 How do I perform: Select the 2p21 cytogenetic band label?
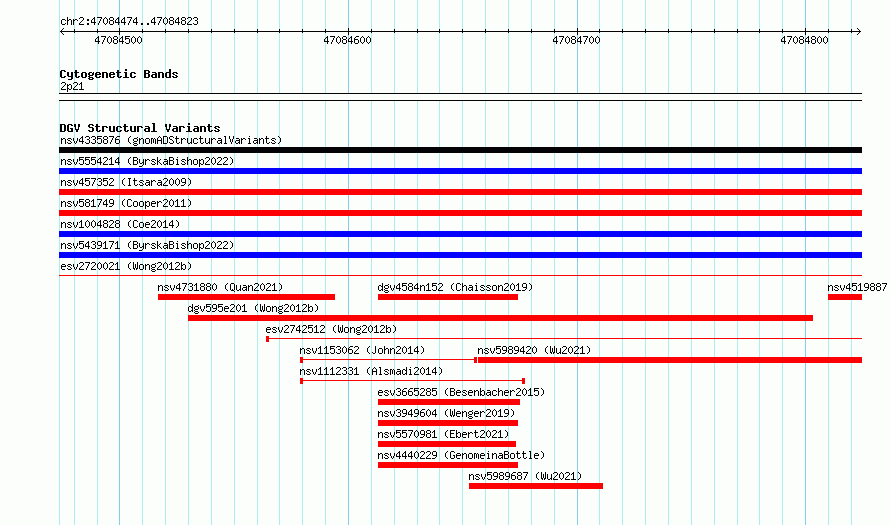pos(72,86)
